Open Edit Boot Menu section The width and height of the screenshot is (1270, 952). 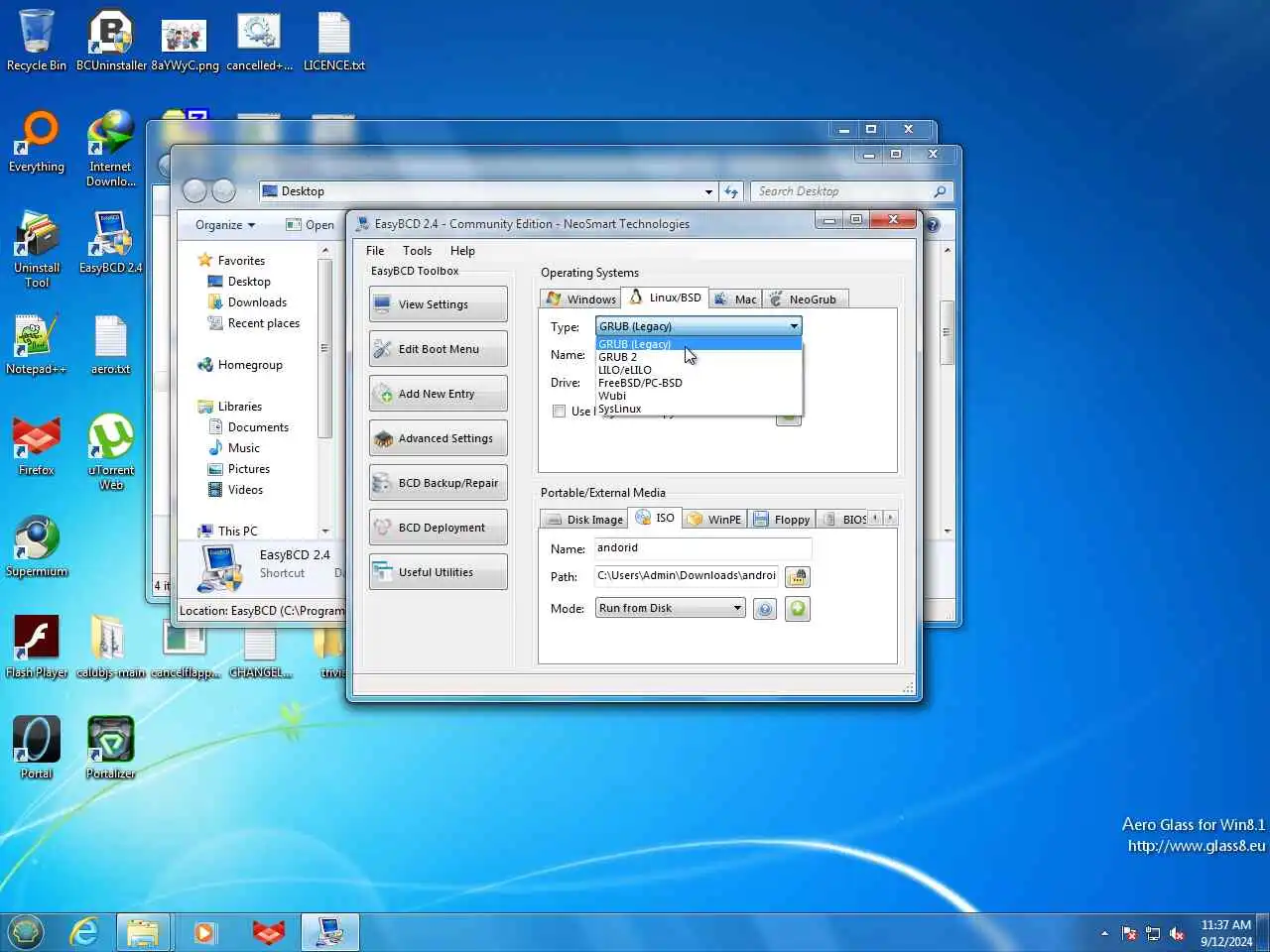click(438, 349)
